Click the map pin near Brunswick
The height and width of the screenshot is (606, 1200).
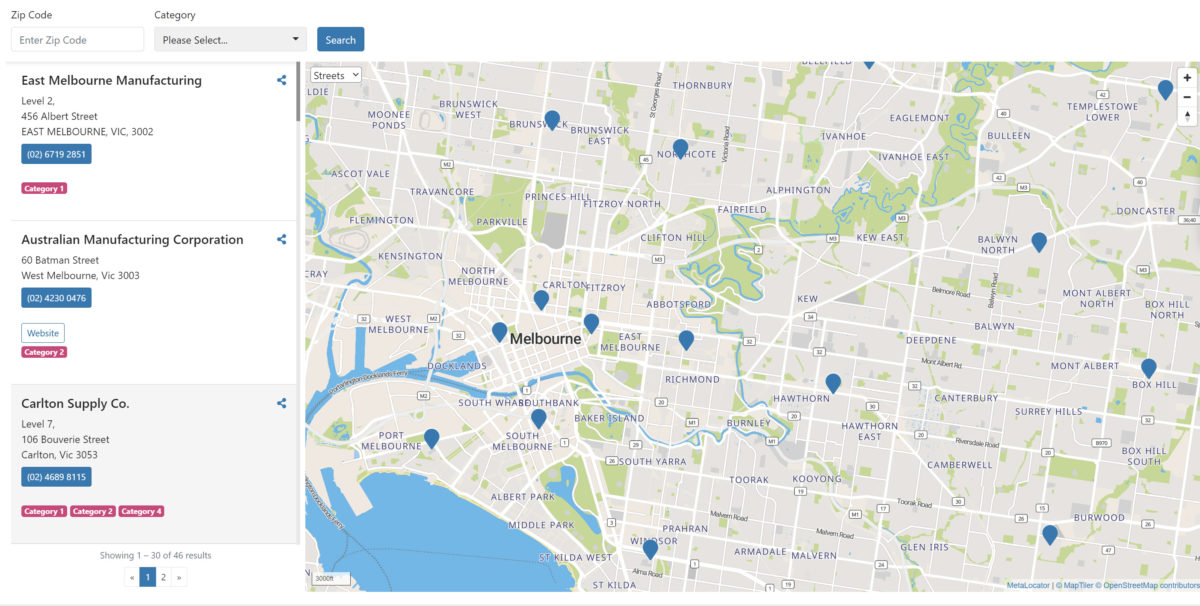[x=552, y=119]
